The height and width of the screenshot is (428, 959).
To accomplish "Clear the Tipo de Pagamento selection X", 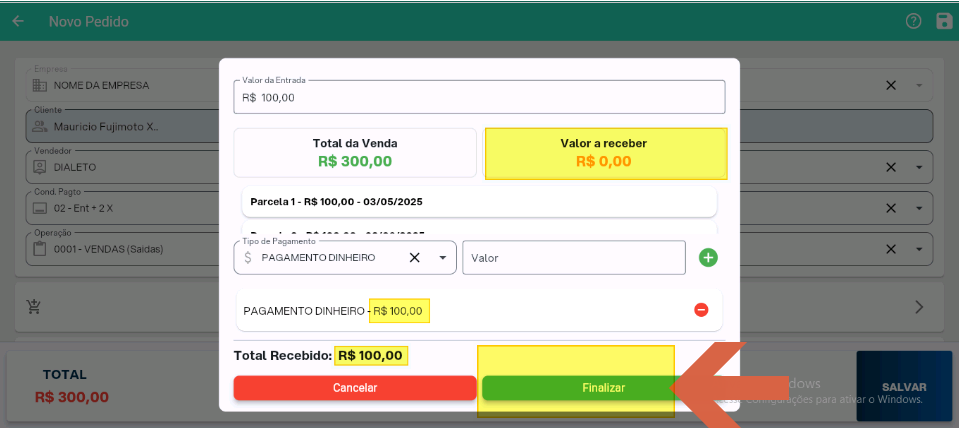I will point(414,258).
